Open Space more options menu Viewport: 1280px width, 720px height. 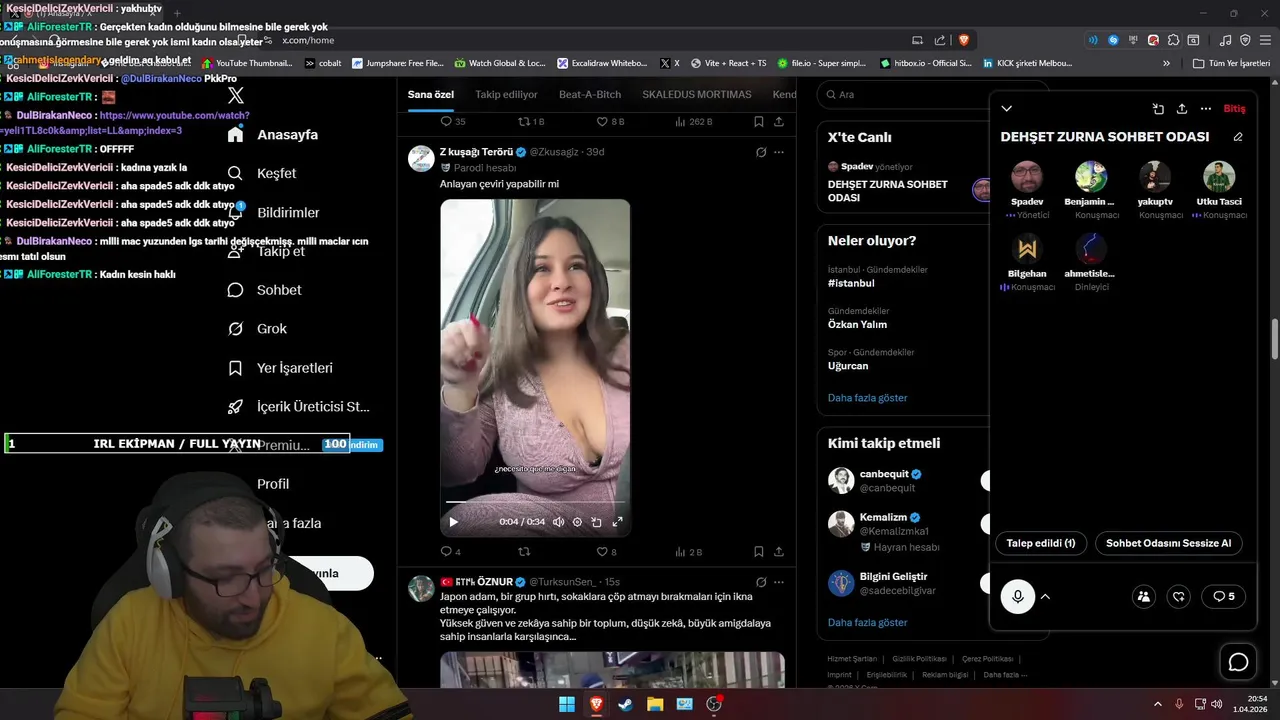[x=1206, y=109]
